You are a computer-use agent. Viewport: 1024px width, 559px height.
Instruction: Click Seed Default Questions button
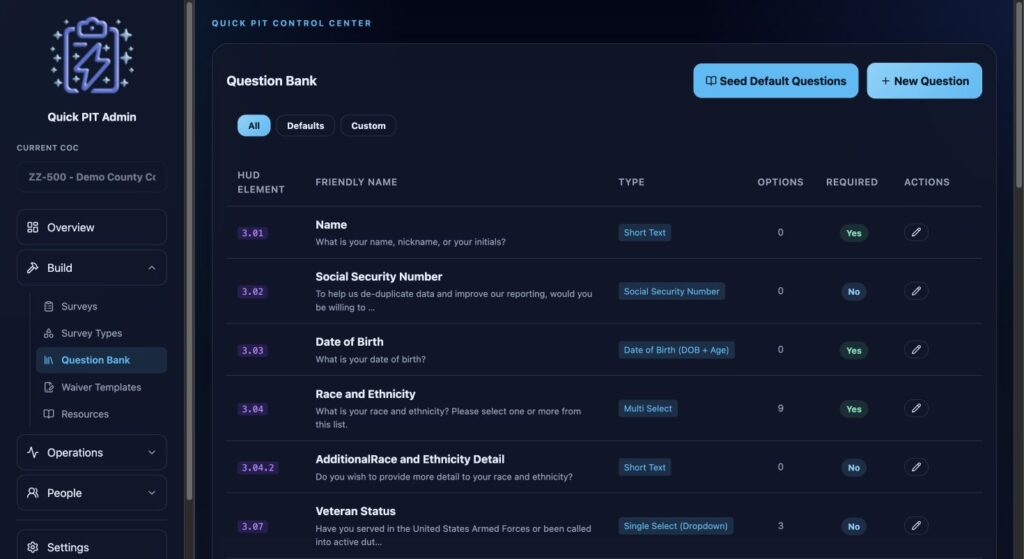click(776, 81)
